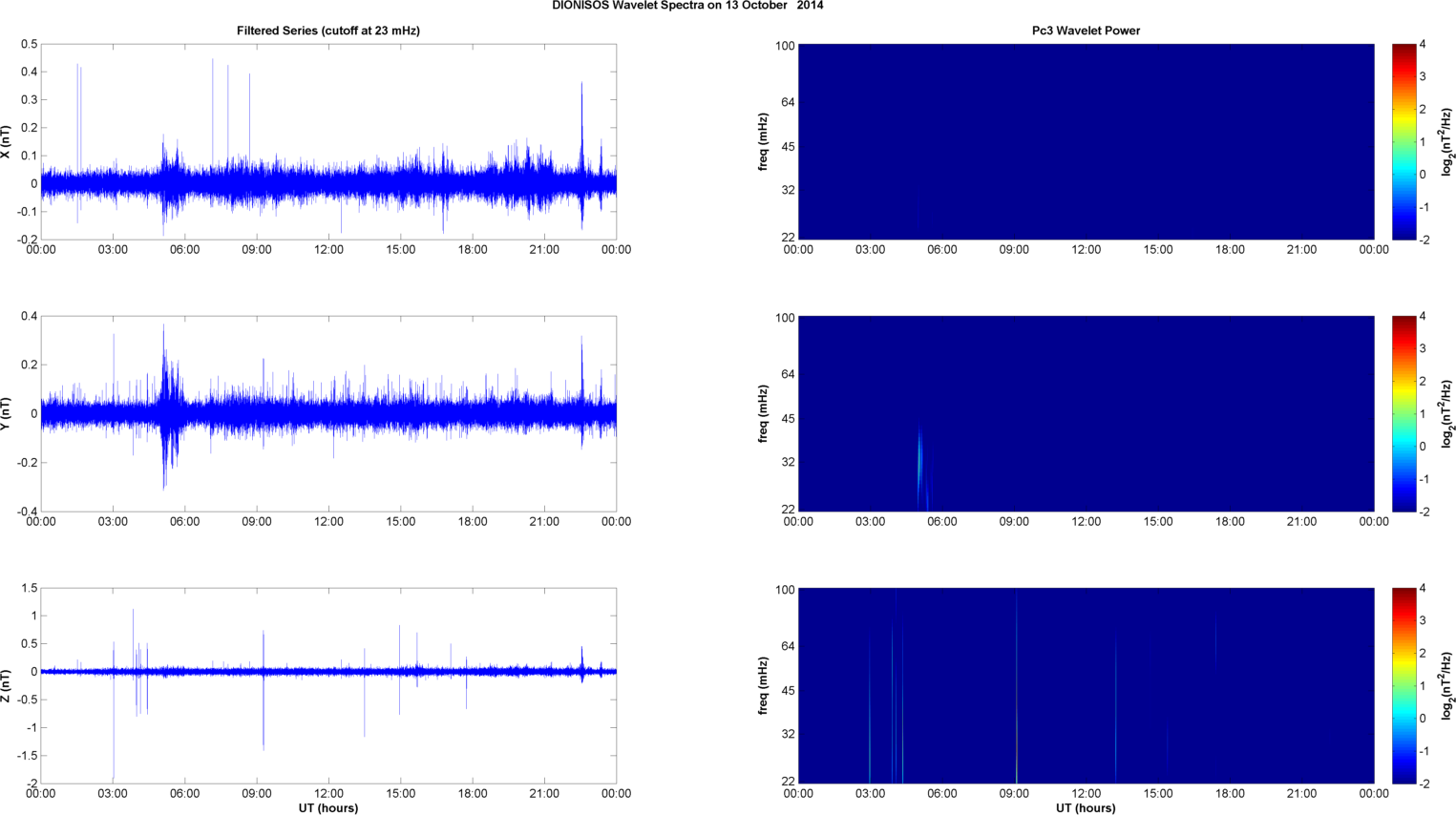
Task: Click the 45 frequency tick of the bottom spectrogram
Action: click(788, 691)
